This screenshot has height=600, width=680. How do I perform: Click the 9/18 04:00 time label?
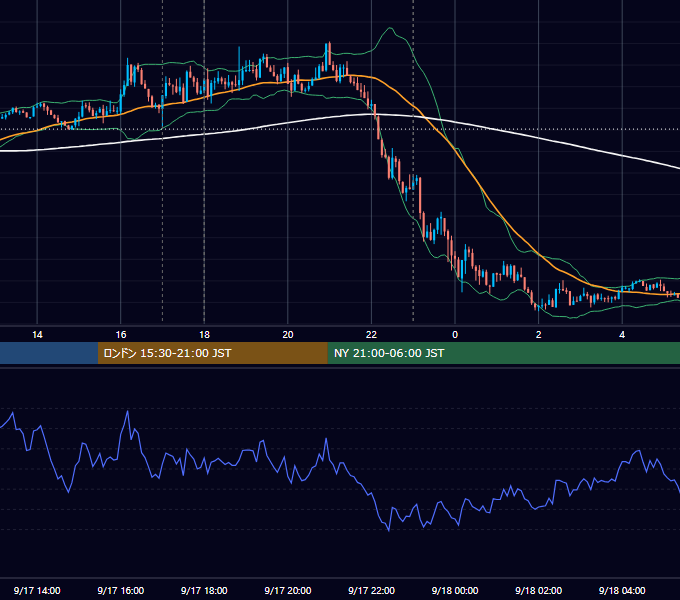[x=622, y=590]
